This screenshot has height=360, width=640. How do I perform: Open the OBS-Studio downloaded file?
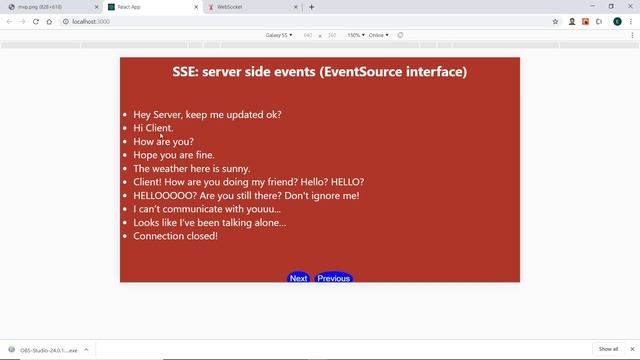(x=49, y=350)
